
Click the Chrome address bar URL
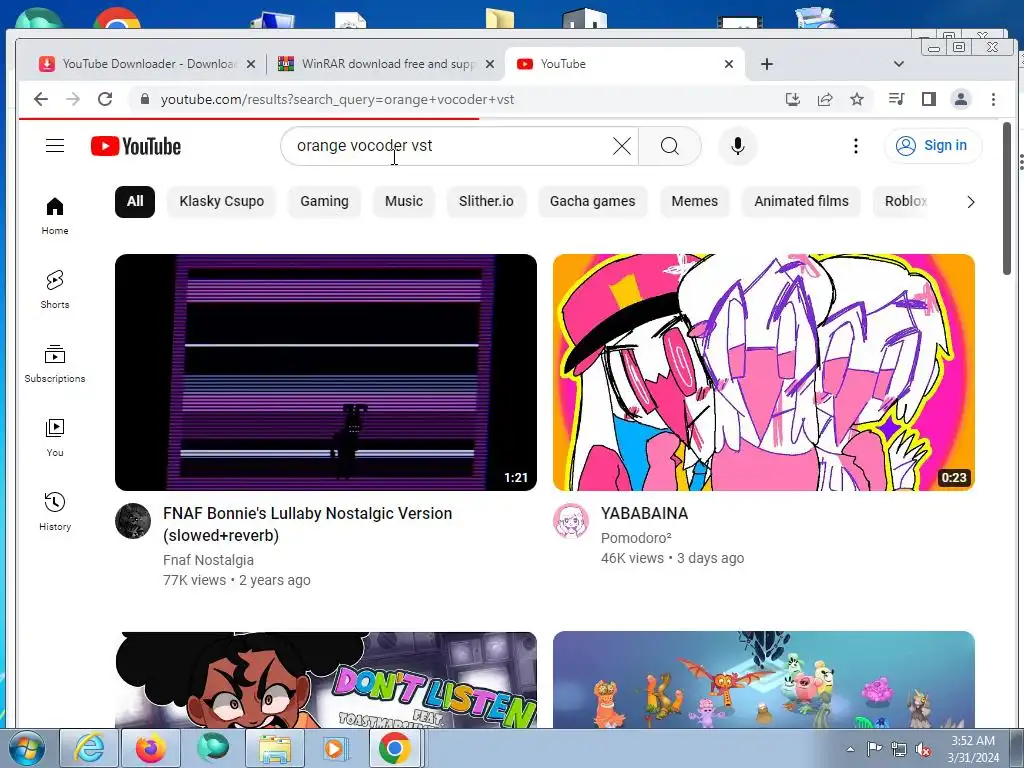click(337, 99)
